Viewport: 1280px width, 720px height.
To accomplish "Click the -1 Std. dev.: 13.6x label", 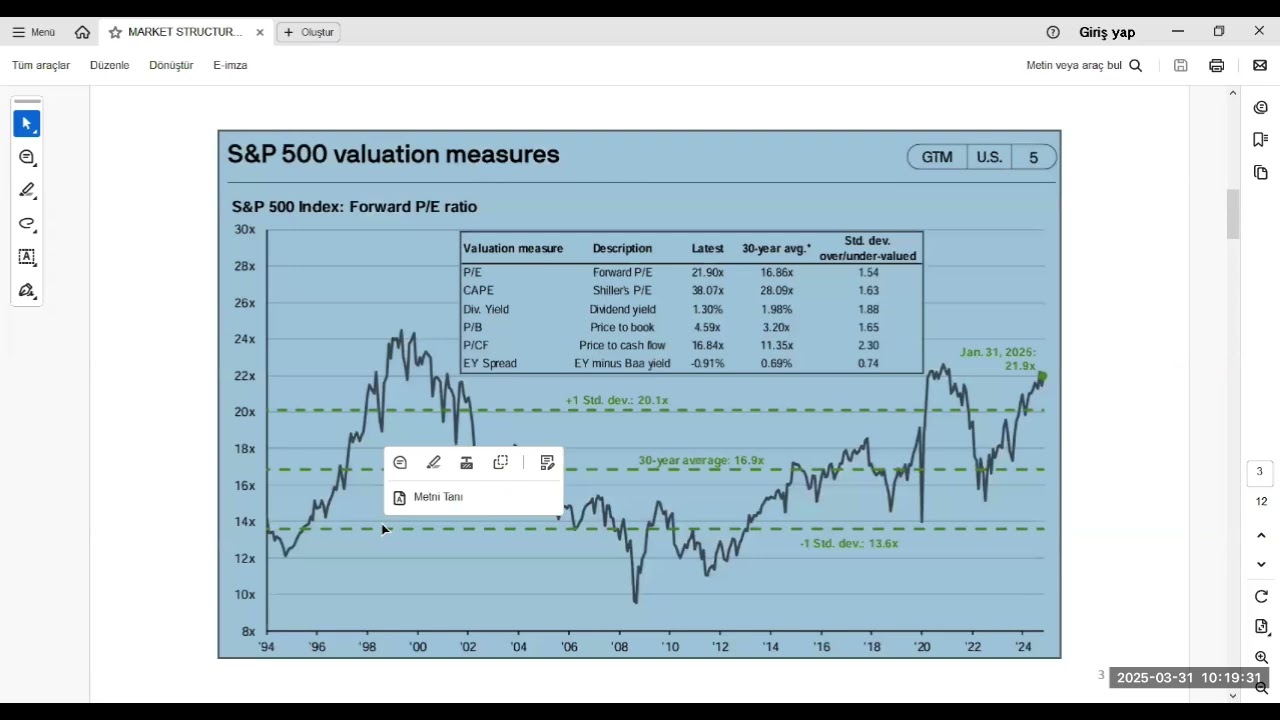I will click(x=849, y=544).
